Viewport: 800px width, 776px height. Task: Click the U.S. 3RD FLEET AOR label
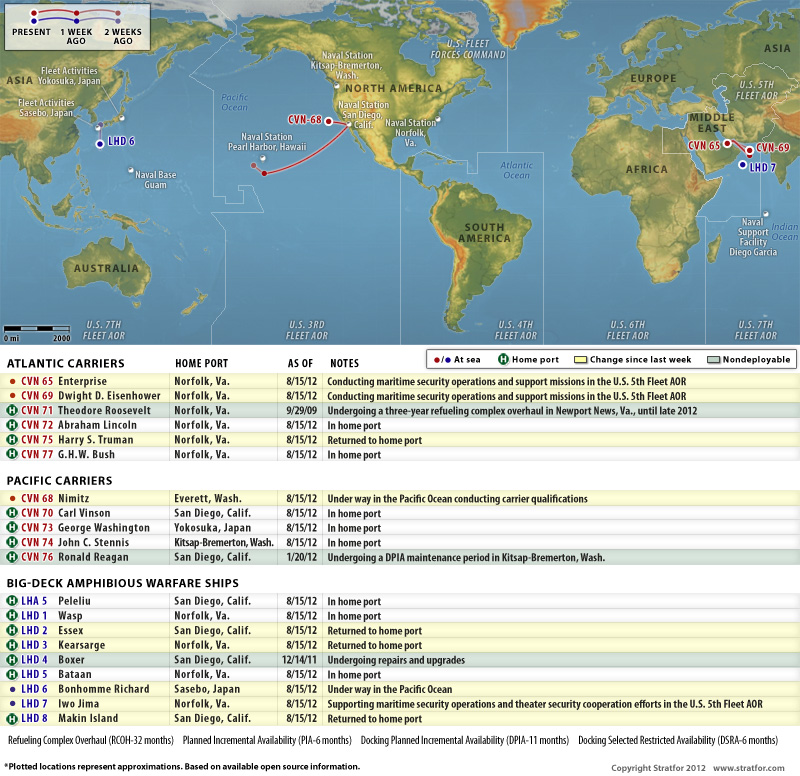point(307,330)
